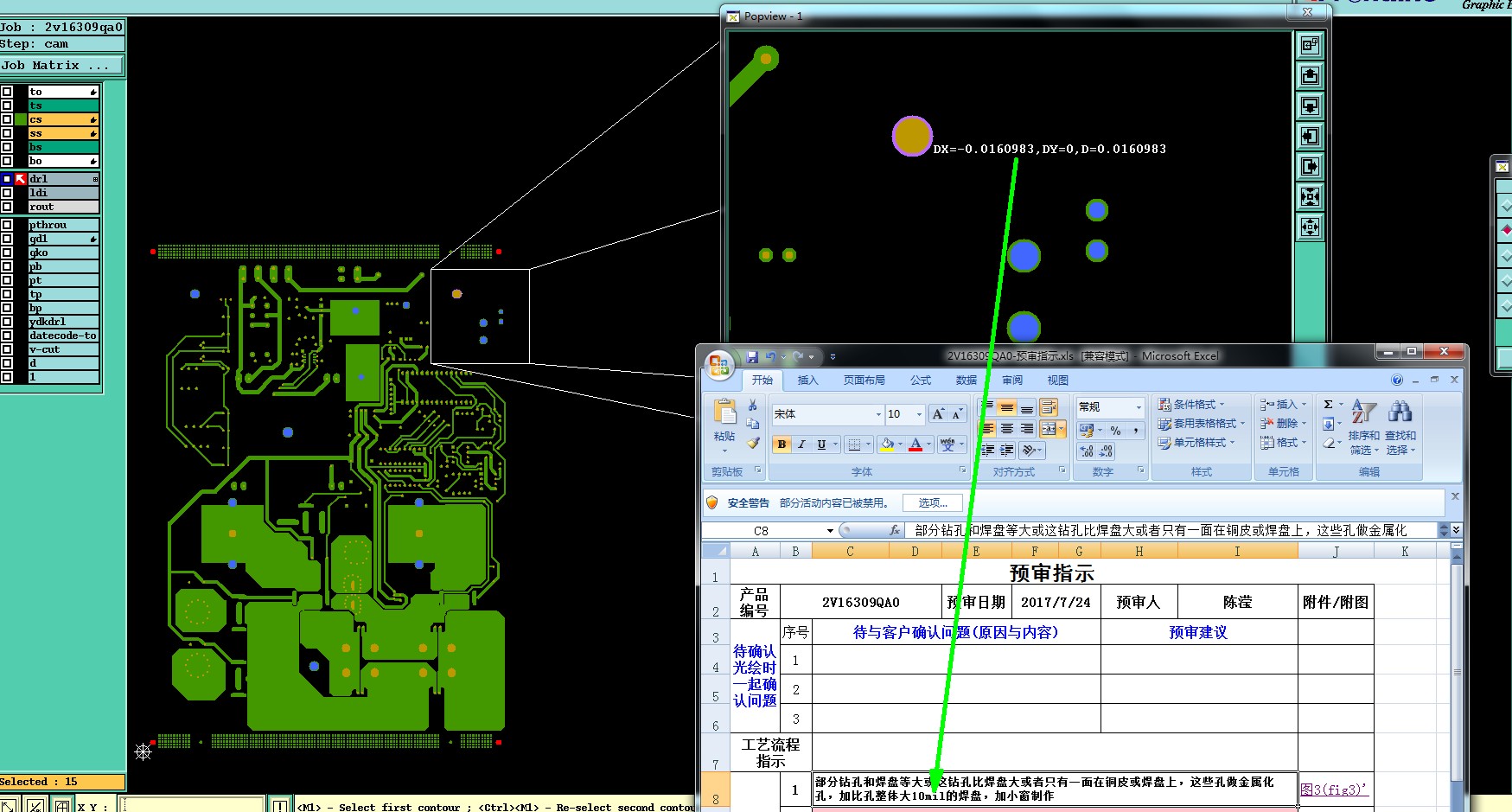Click the 套用表格格式 format as table button
1512x812 pixels.
point(1202,424)
